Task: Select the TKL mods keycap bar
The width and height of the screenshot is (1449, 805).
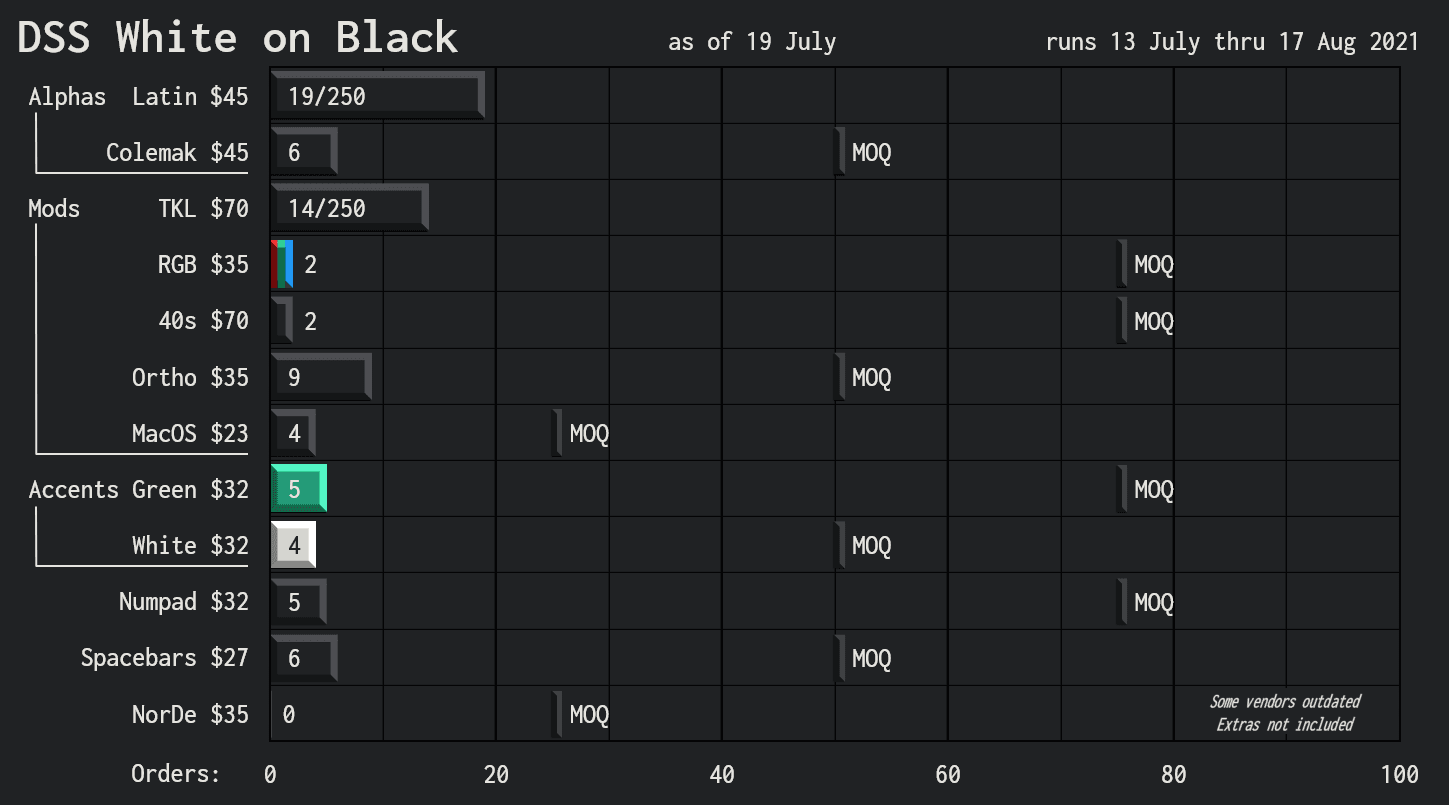Action: click(x=347, y=207)
